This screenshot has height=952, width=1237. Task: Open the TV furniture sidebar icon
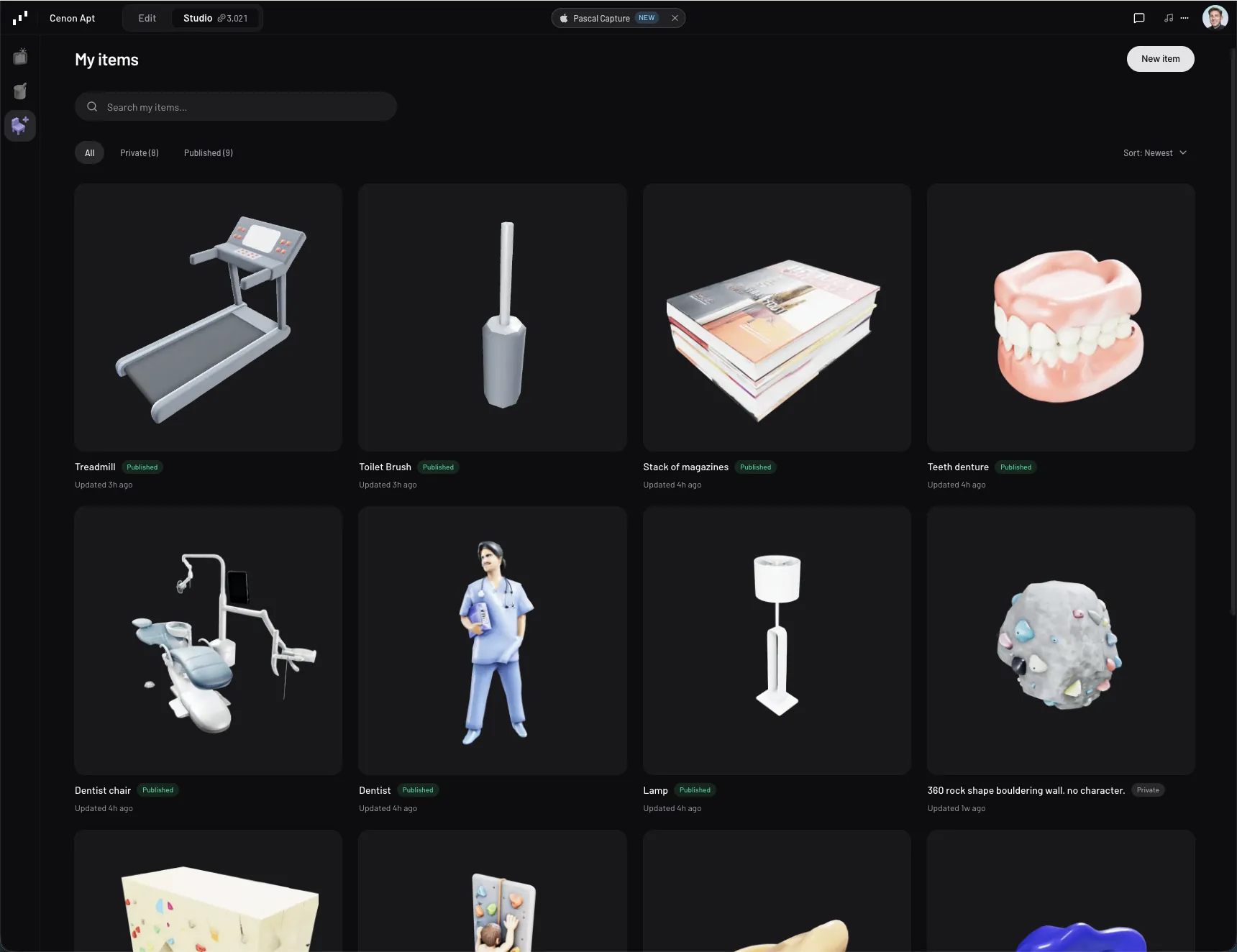click(x=20, y=56)
